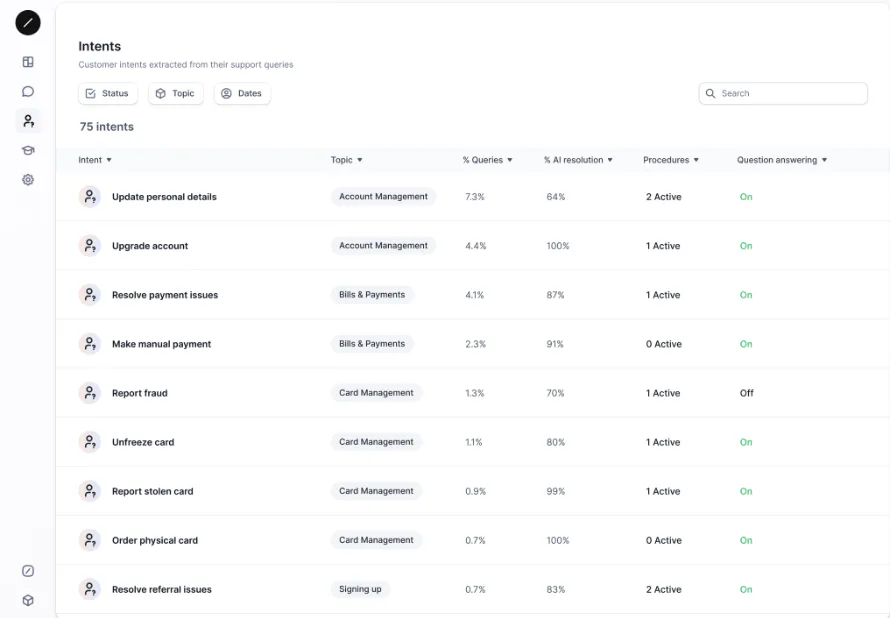The width and height of the screenshot is (890, 618).
Task: Click the Bills & Payments tag for Resolve payment issues
Action: pos(372,295)
